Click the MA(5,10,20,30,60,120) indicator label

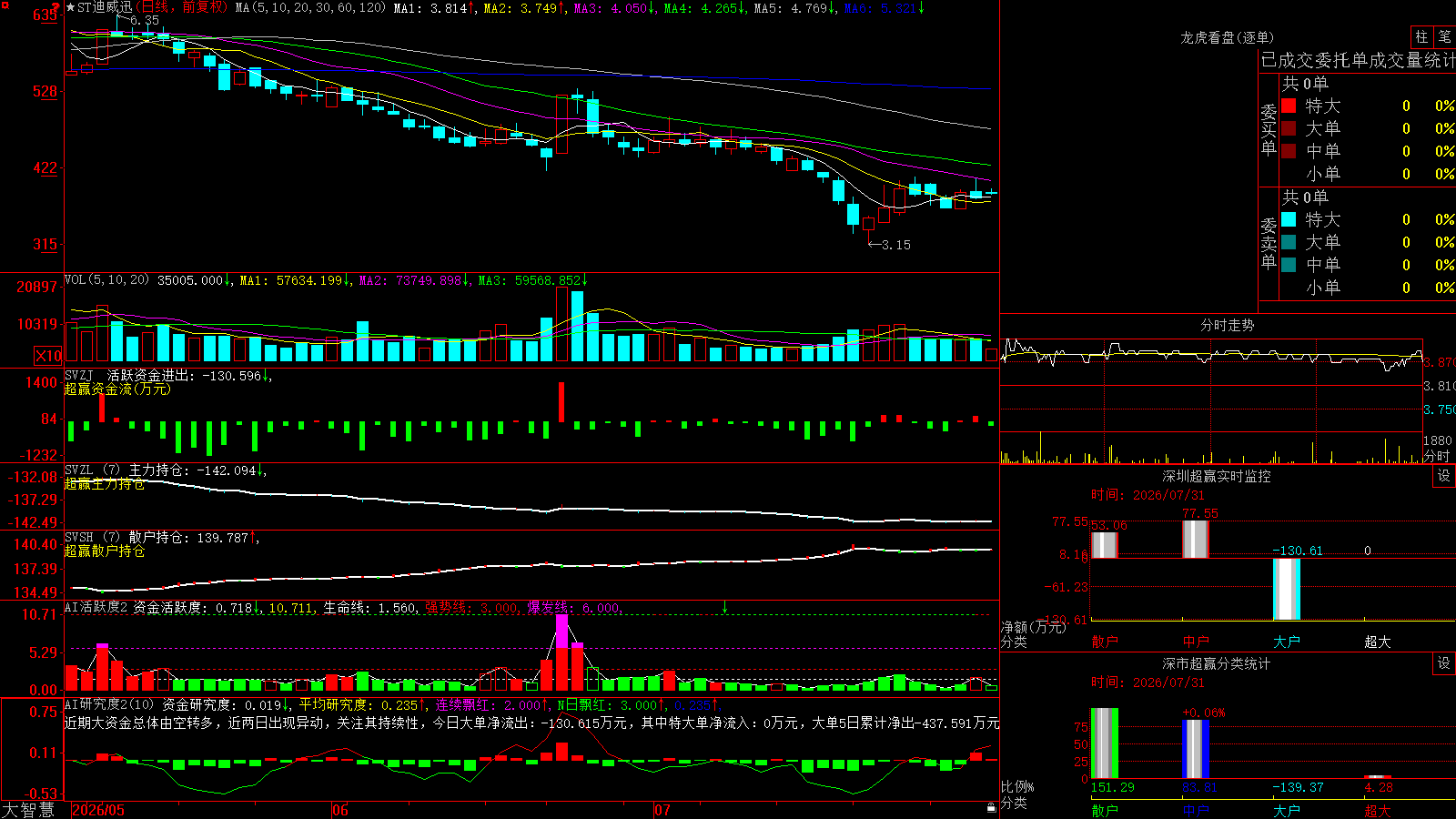click(310, 7)
